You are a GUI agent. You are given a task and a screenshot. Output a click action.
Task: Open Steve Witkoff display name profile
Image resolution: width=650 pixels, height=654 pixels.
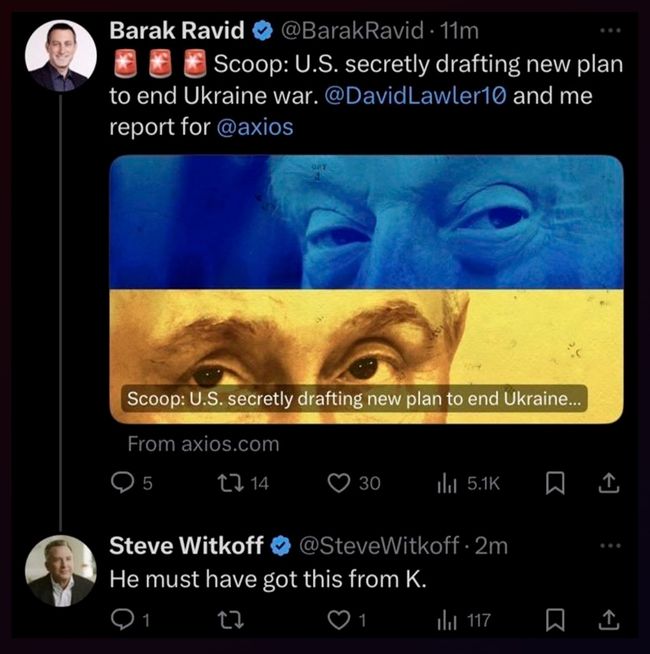click(186, 545)
